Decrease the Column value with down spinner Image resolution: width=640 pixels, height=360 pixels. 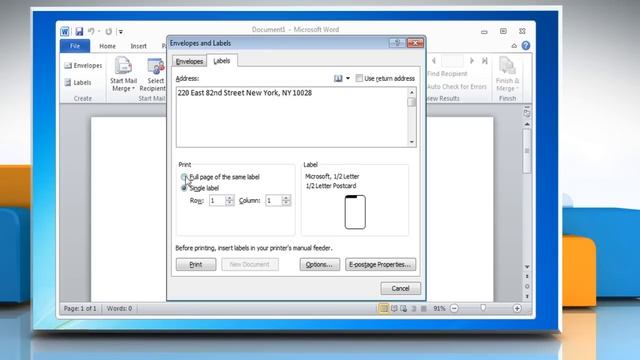[286, 203]
